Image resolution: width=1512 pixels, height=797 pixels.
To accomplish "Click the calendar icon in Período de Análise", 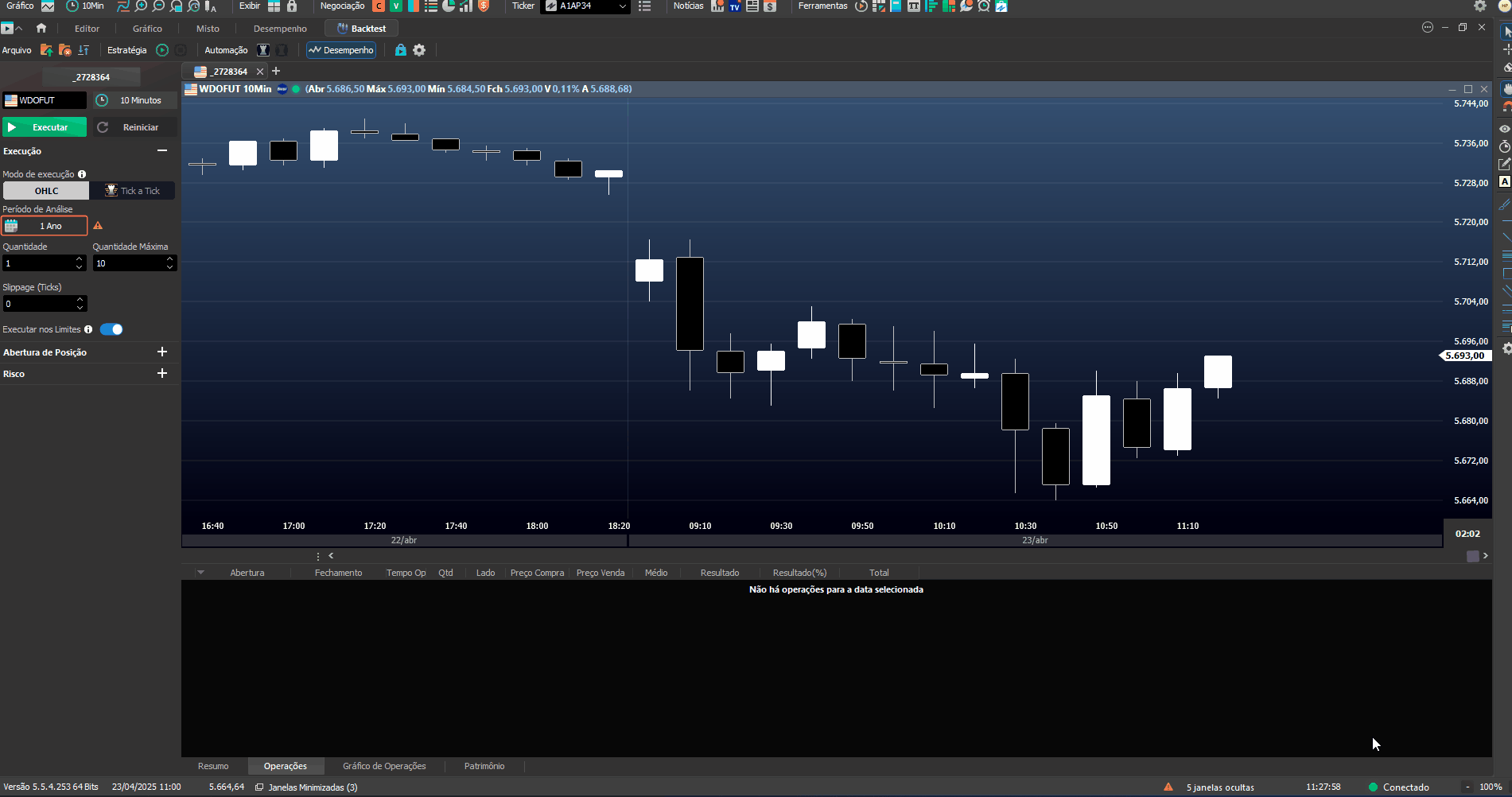I will (11, 226).
